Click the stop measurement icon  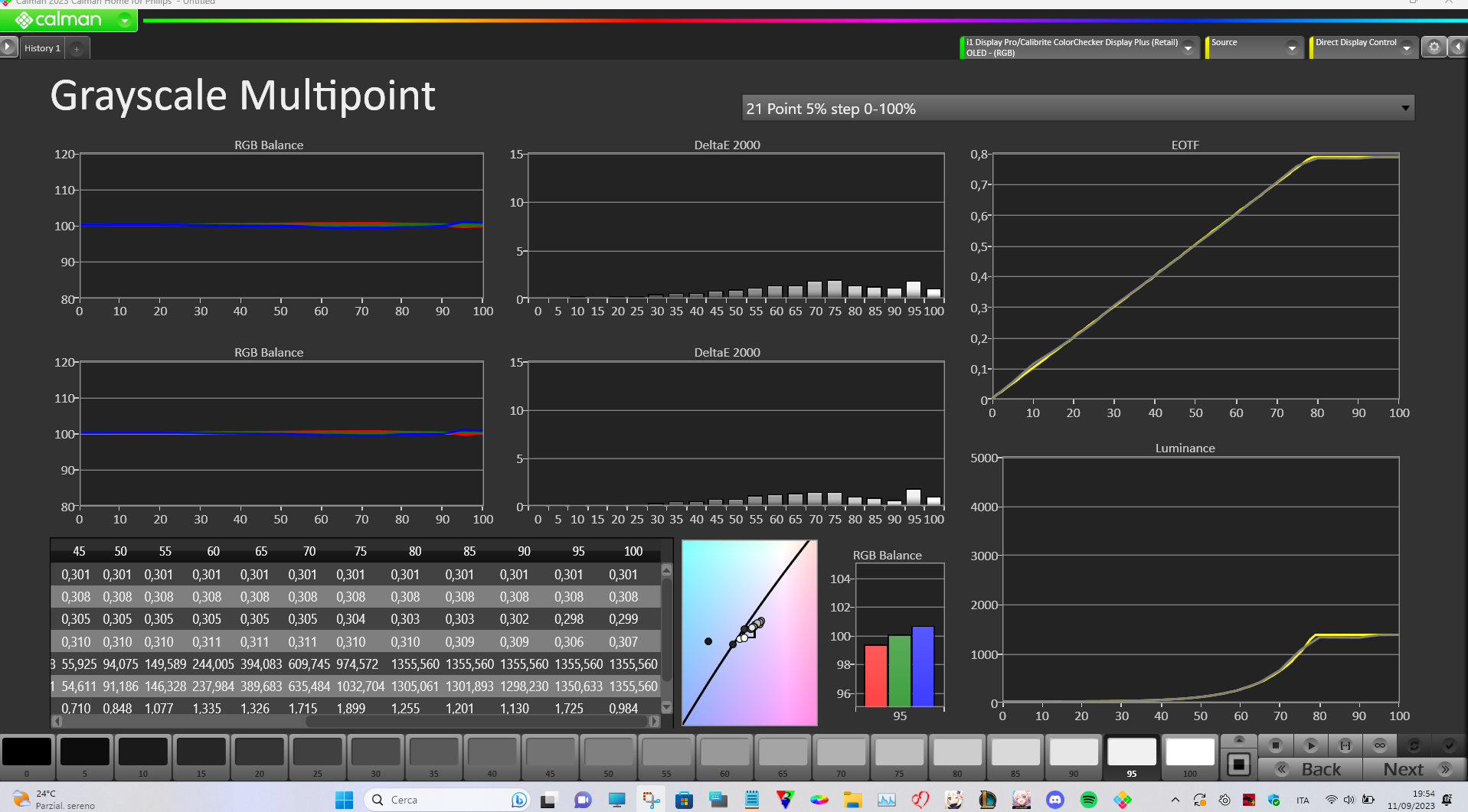point(1275,745)
